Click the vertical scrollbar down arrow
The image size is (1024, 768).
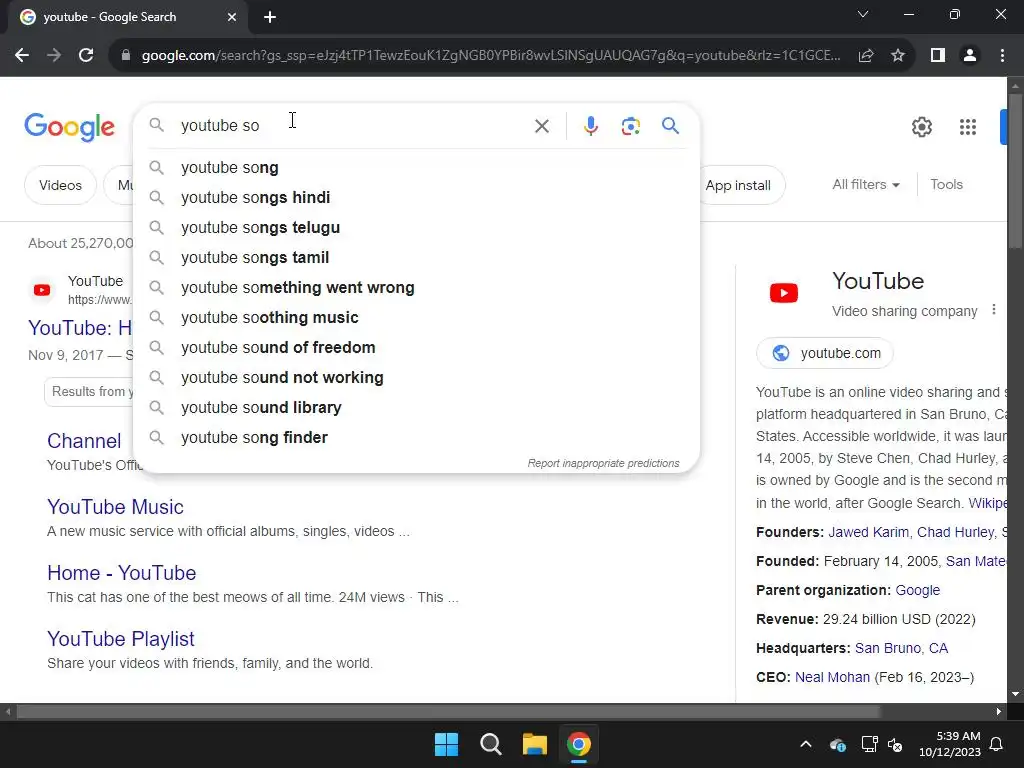coord(1015,694)
